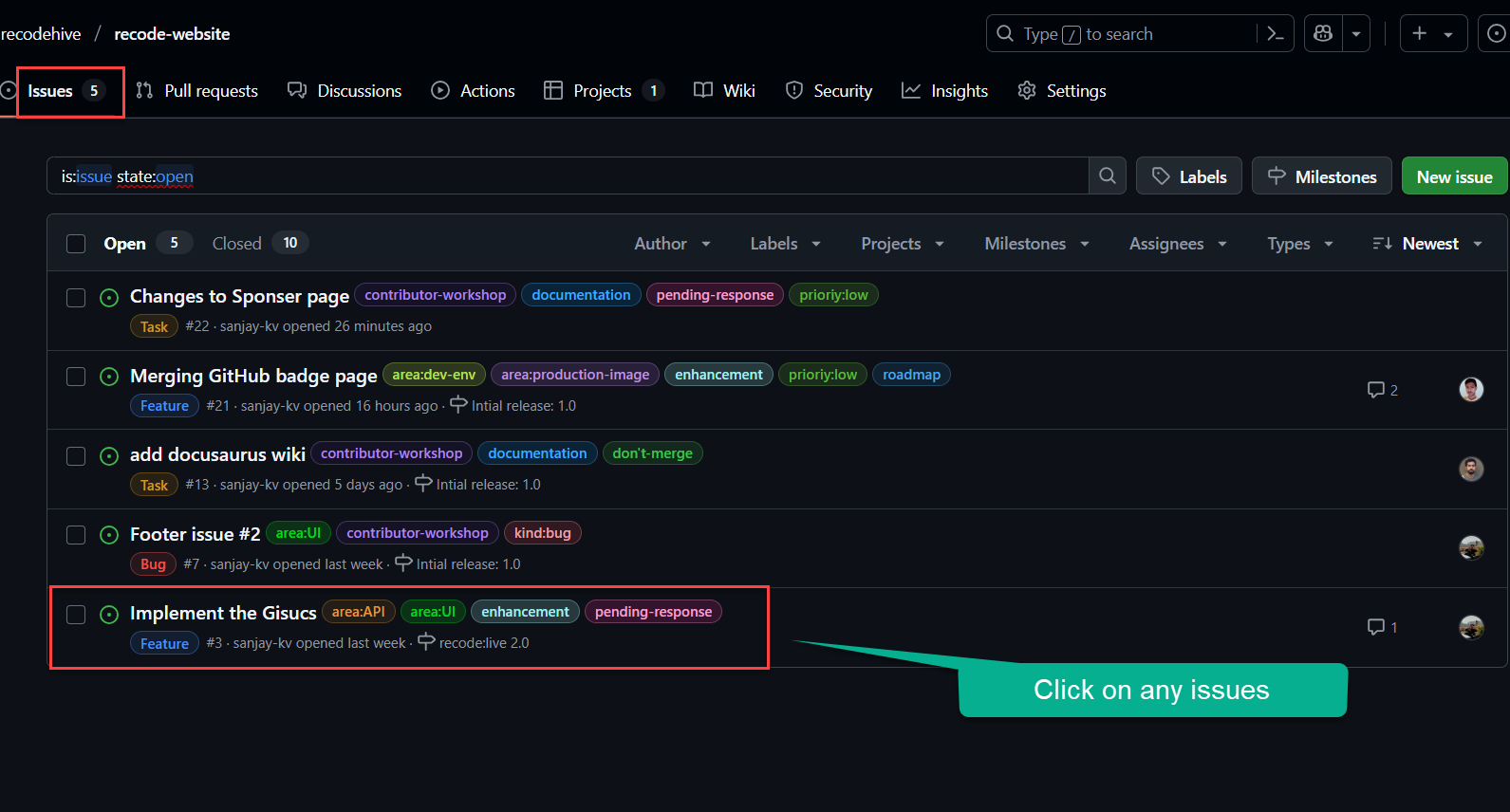1510x812 pixels.
Task: Switch to the Pull requests tab
Action: pos(197,91)
